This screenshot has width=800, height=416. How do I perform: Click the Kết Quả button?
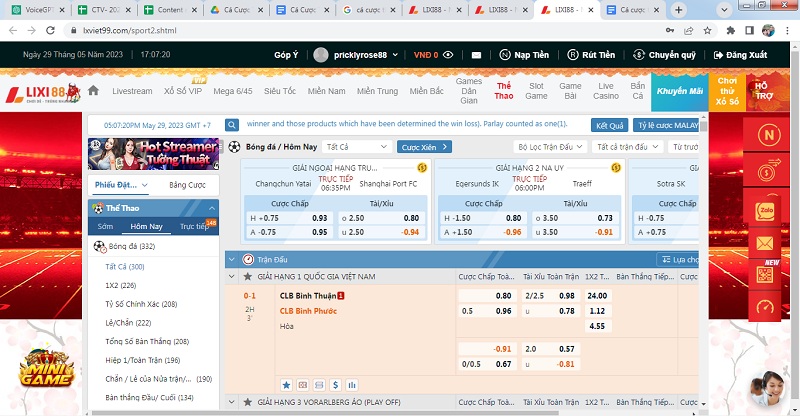point(610,125)
